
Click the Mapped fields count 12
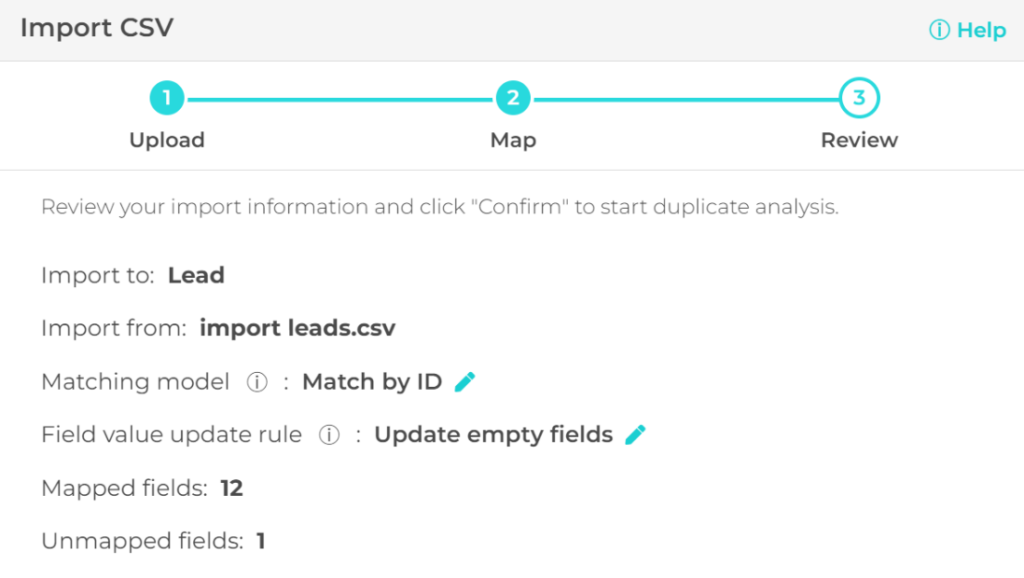coord(232,489)
